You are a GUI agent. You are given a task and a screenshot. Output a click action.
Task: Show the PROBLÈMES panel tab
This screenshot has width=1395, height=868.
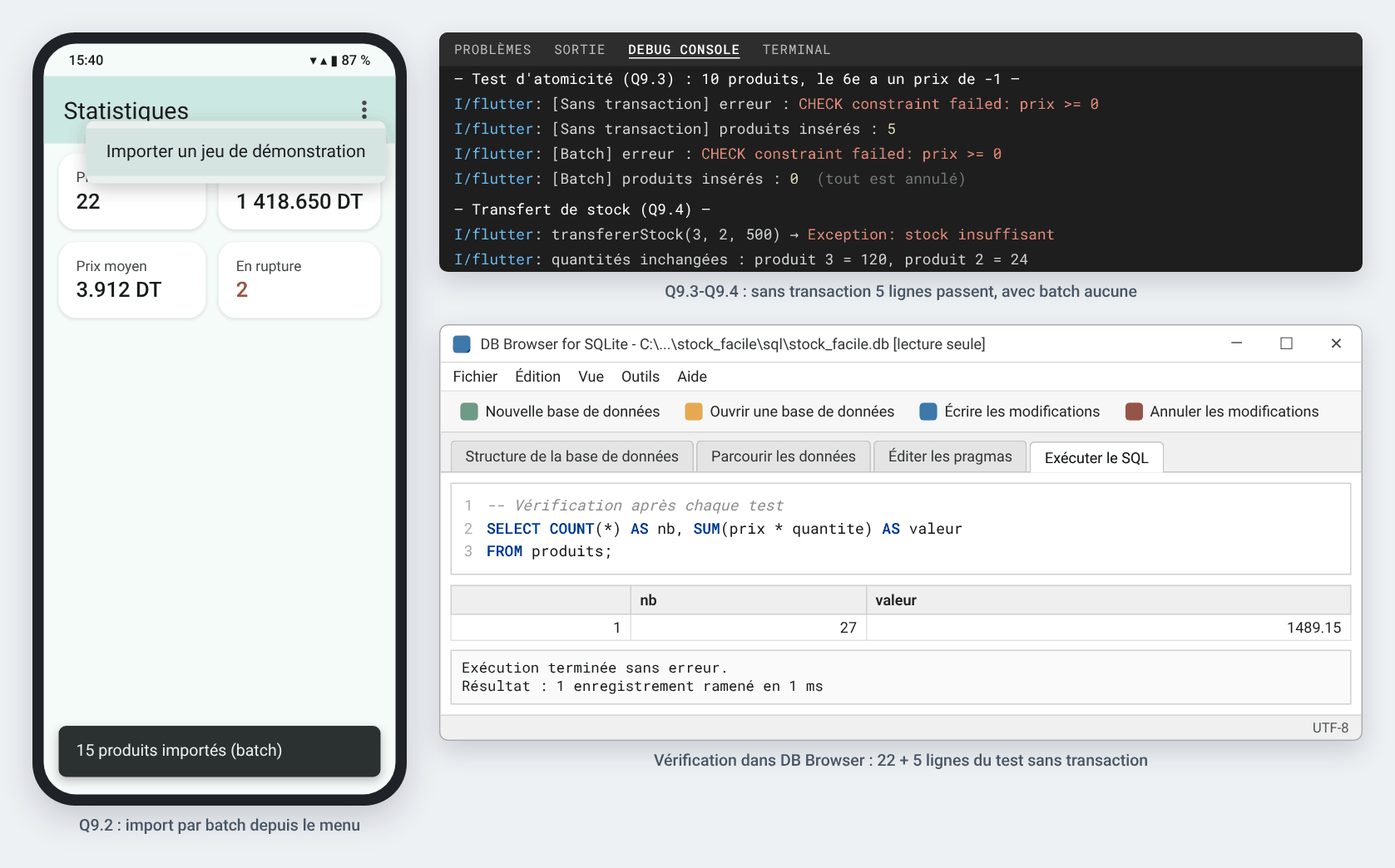[492, 50]
